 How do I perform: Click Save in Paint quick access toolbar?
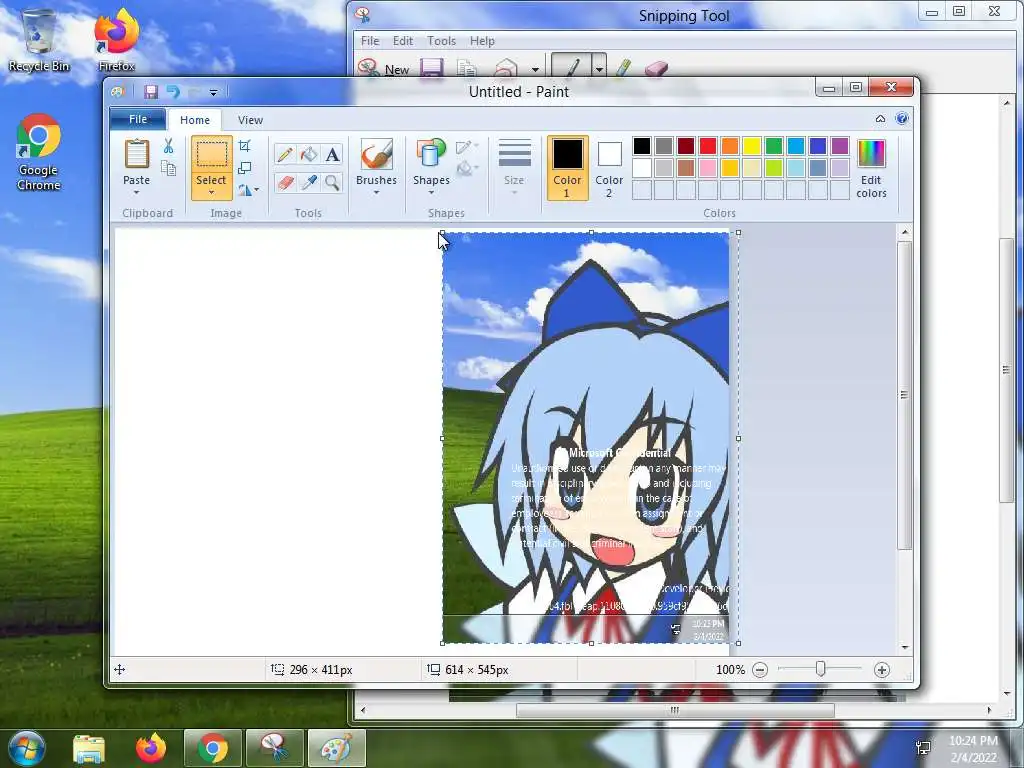click(151, 92)
